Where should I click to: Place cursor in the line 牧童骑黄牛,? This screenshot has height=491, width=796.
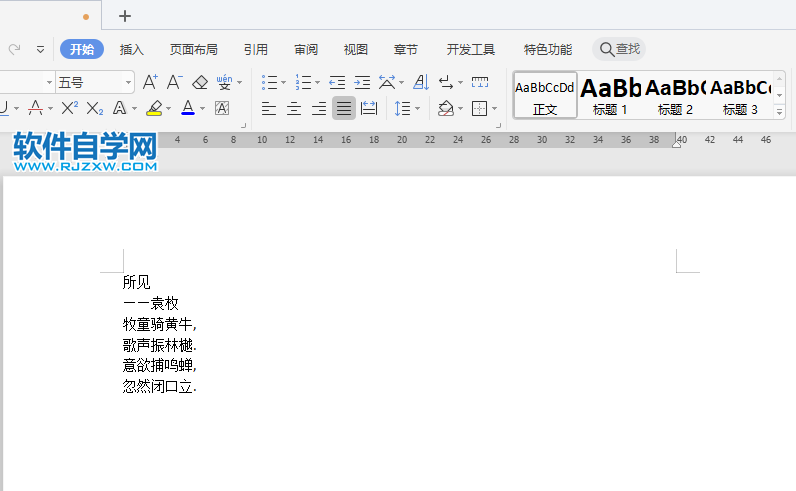pyautogui.click(x=159, y=324)
